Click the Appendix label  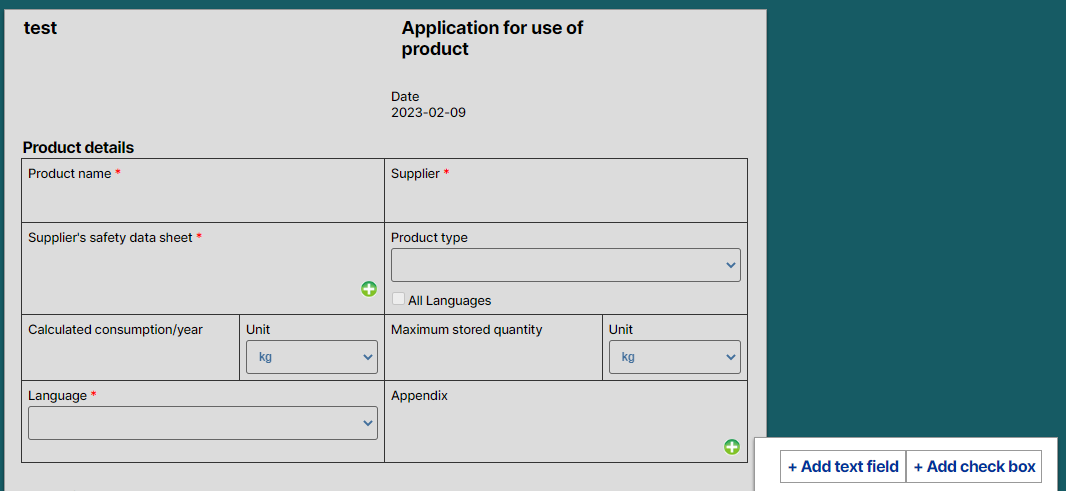point(419,396)
